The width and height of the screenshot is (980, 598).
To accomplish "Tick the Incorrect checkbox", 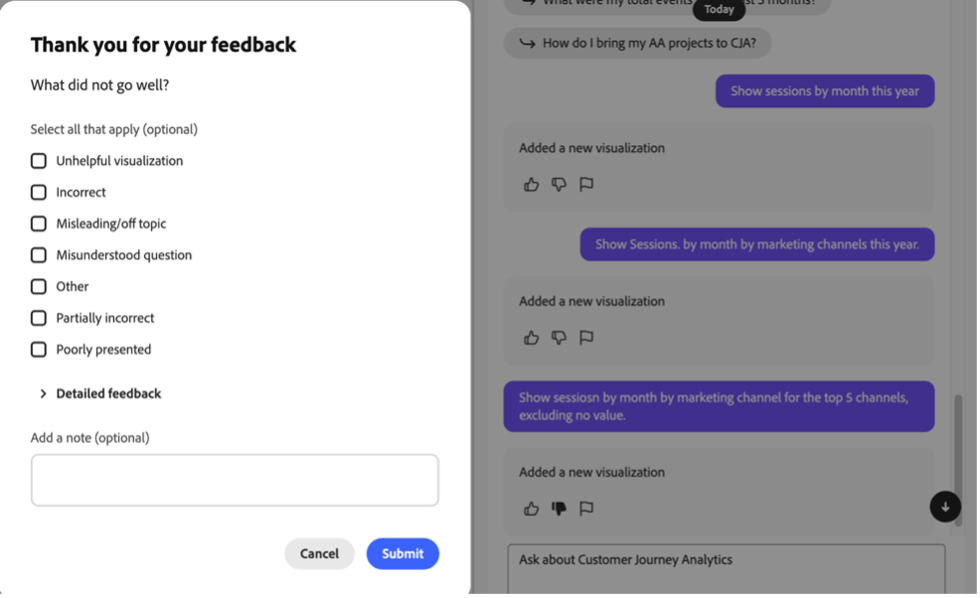I will click(x=39, y=192).
